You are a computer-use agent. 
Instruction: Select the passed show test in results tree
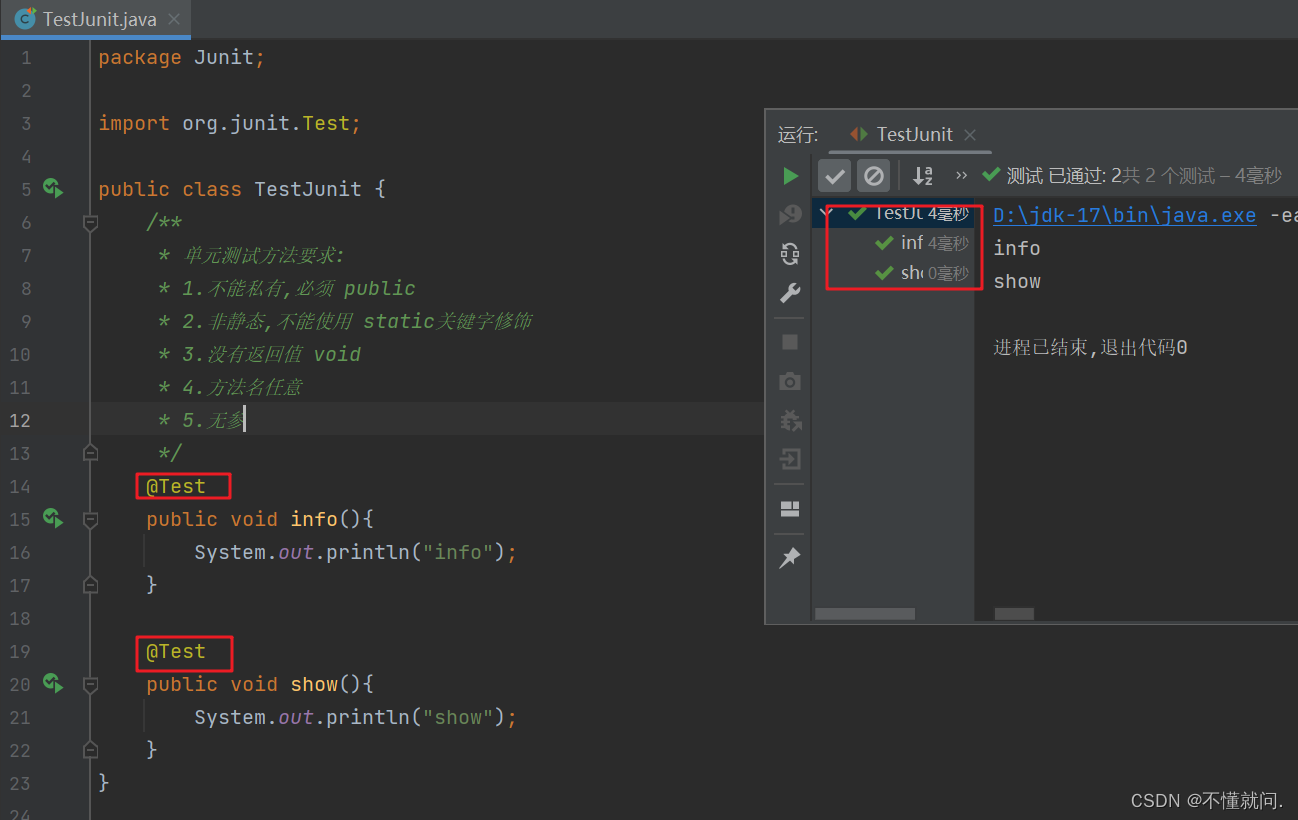point(915,272)
